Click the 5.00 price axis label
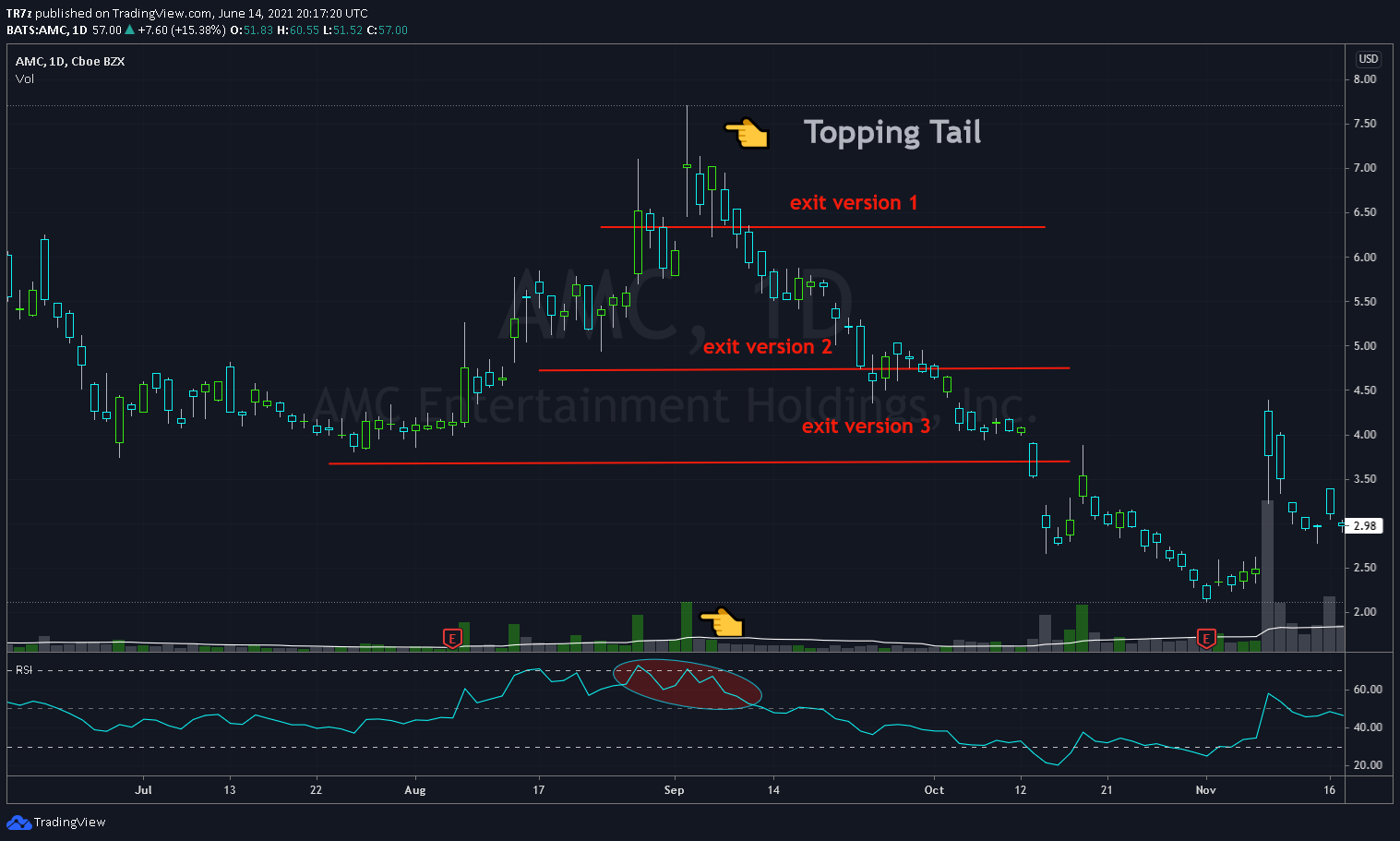The image size is (1400, 841). tap(1364, 346)
